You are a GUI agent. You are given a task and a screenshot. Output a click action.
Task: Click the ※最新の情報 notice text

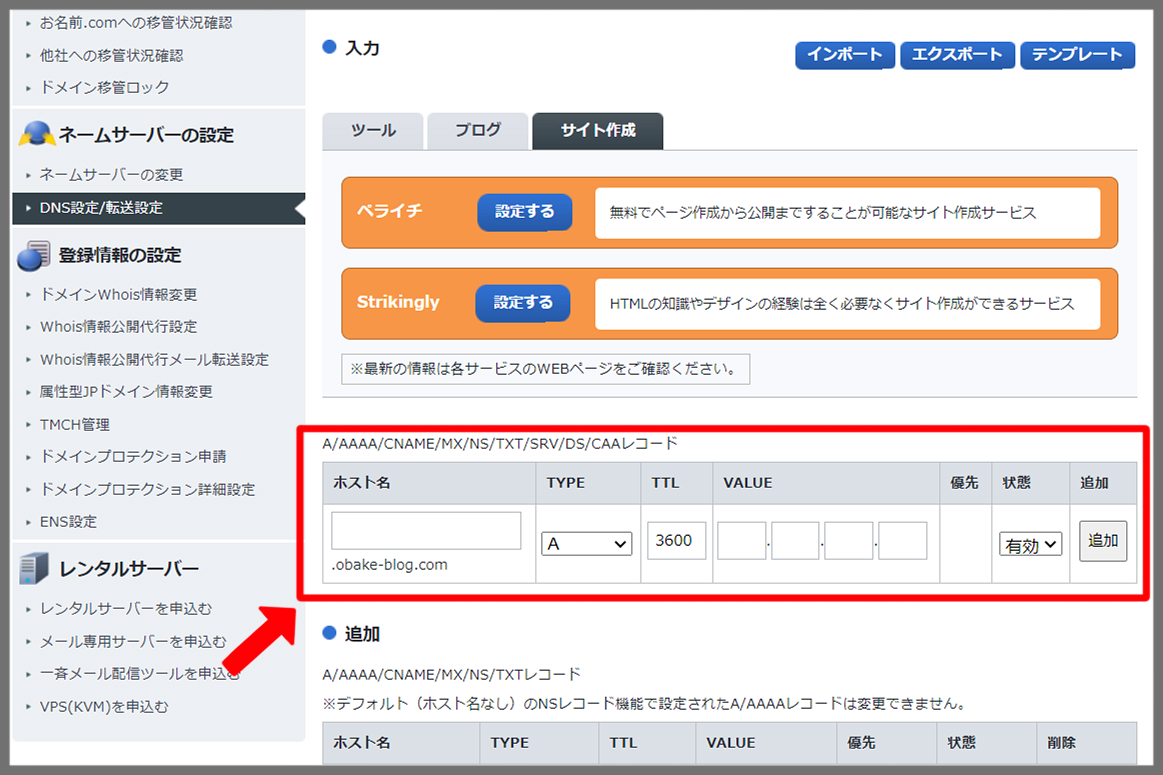coord(546,369)
